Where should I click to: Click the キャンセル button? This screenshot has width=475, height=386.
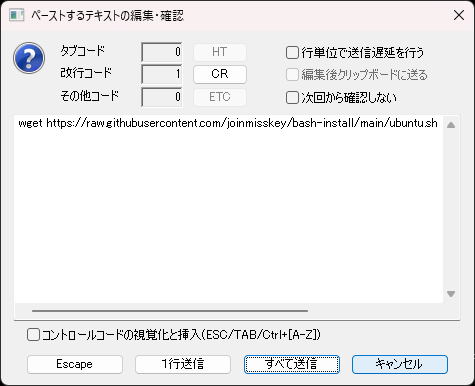coord(400,364)
